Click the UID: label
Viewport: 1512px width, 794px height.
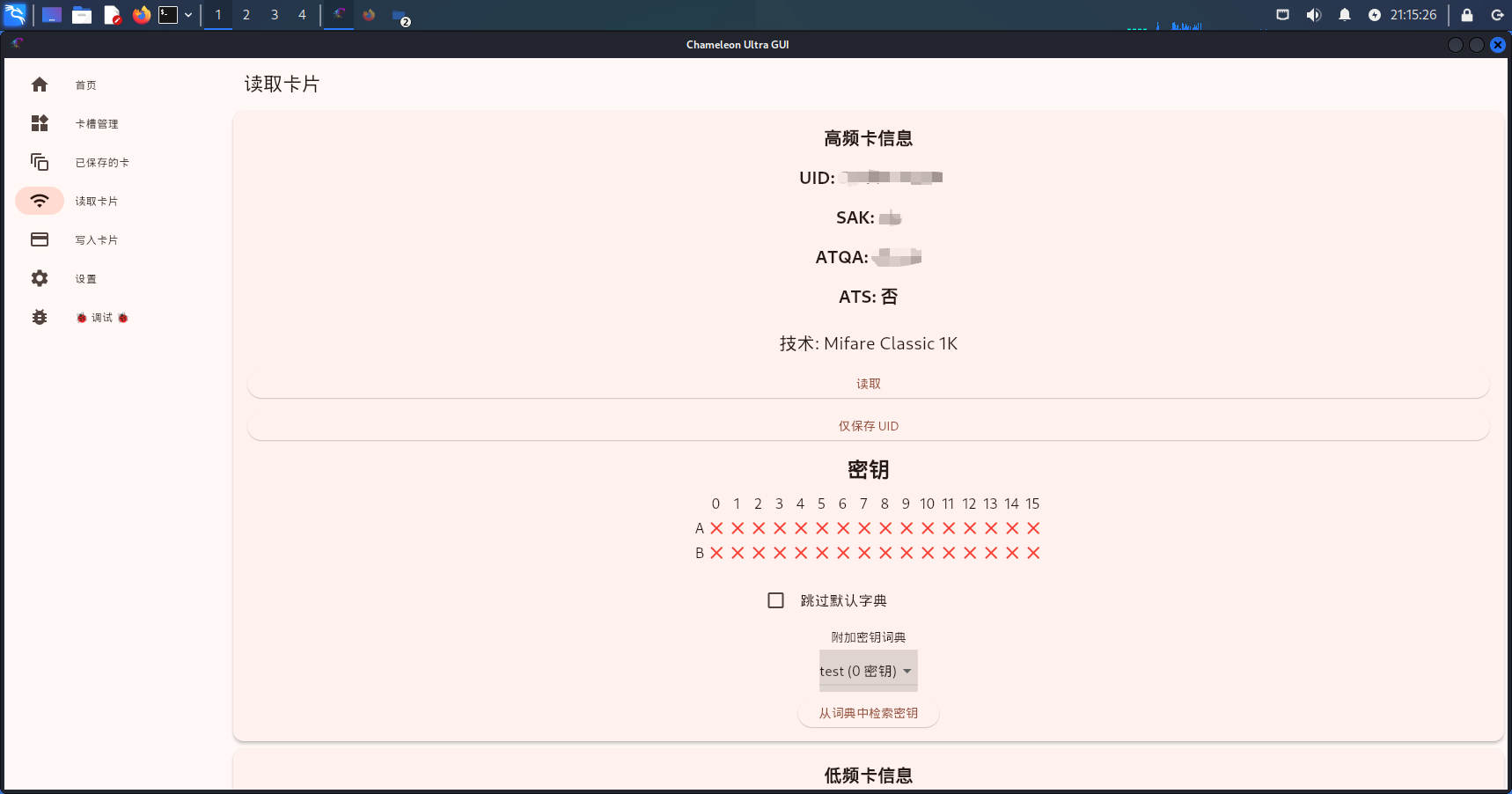tap(817, 178)
